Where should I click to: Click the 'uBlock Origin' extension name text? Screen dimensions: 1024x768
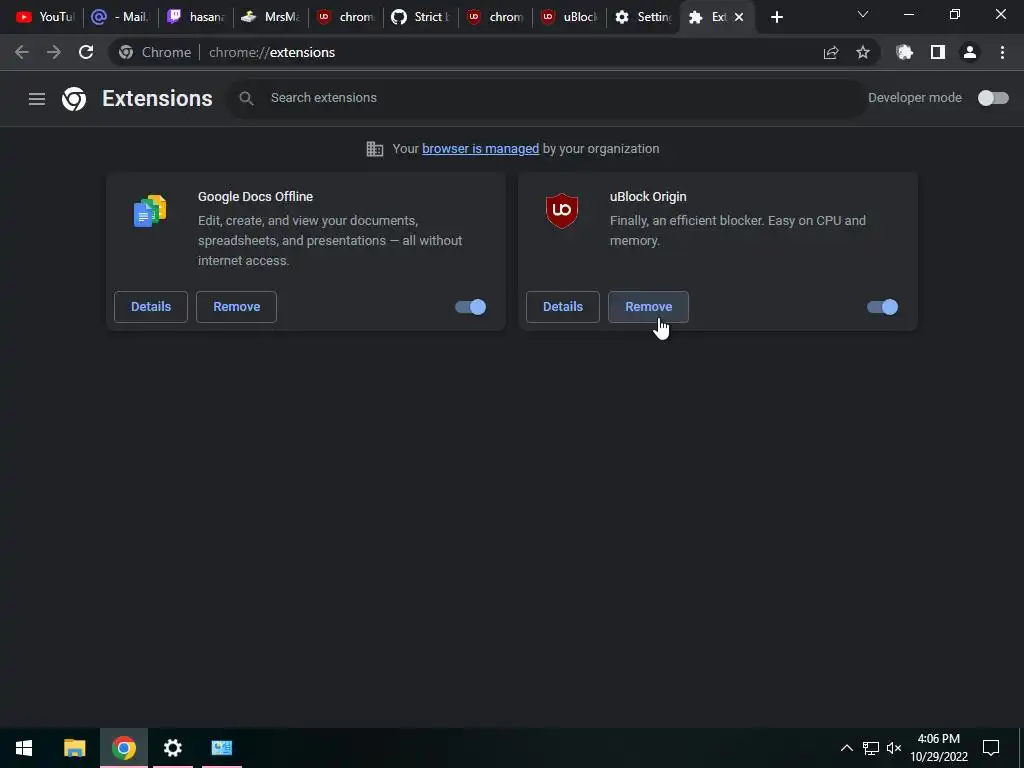point(648,197)
